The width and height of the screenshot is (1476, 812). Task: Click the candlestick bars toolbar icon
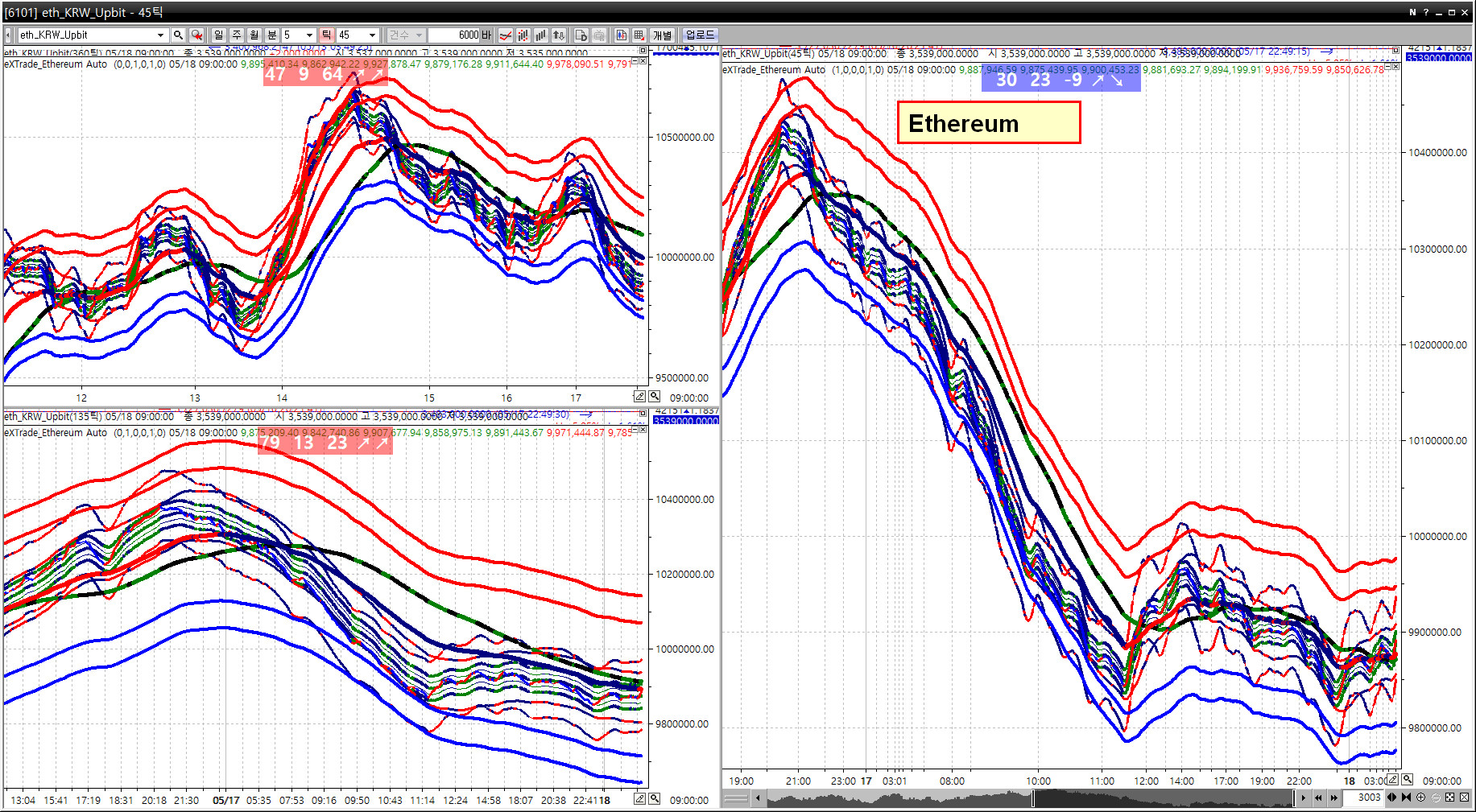coord(523,35)
